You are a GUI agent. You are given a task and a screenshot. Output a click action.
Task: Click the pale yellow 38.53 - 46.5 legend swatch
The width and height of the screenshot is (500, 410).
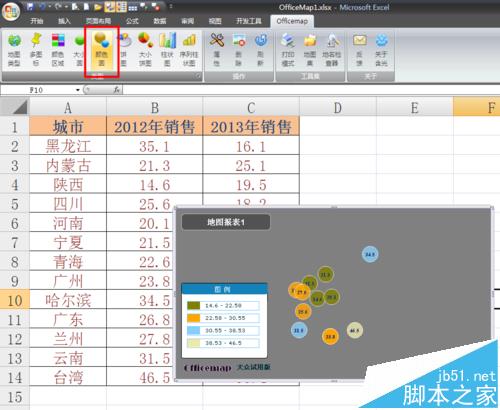coord(194,343)
